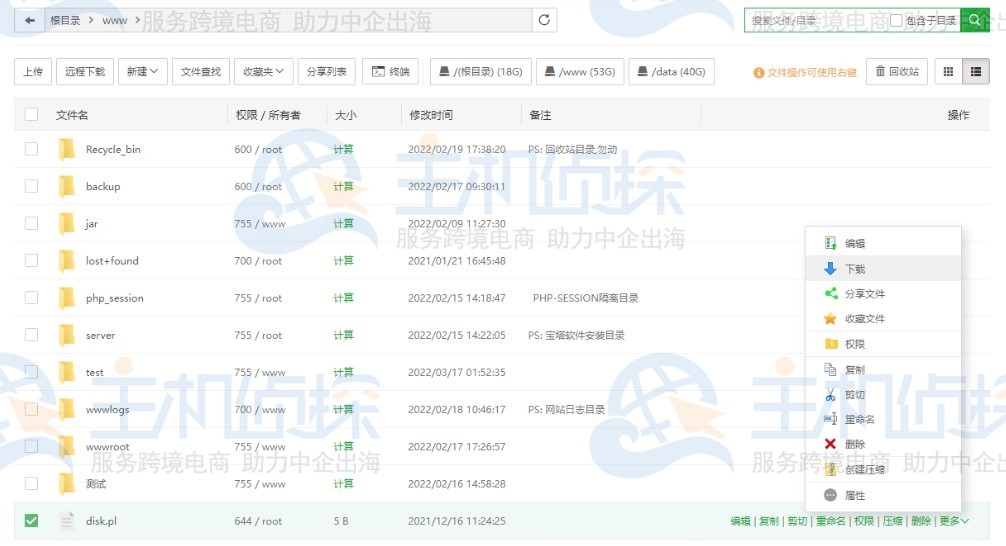Toggle the select-all checkbox in the header
Screen dimensions: 1006x546
pyautogui.click(x=31, y=115)
